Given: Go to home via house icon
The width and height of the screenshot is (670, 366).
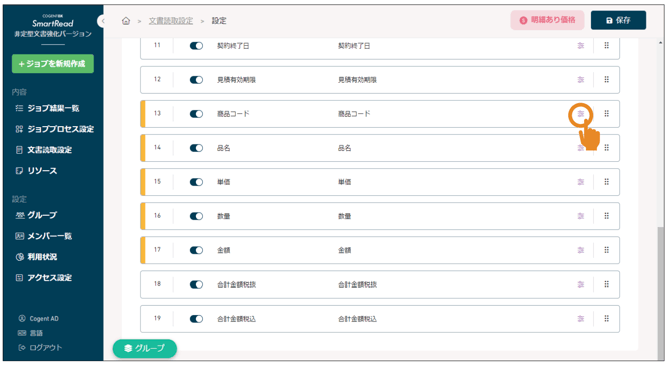Looking at the screenshot, I should pyautogui.click(x=126, y=21).
